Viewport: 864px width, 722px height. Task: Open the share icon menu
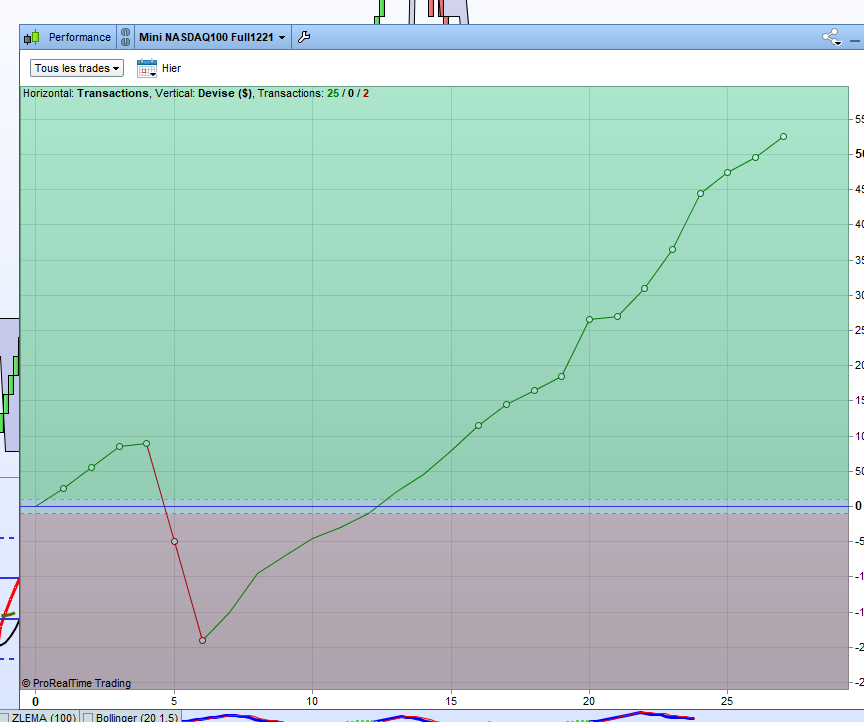pyautogui.click(x=831, y=37)
